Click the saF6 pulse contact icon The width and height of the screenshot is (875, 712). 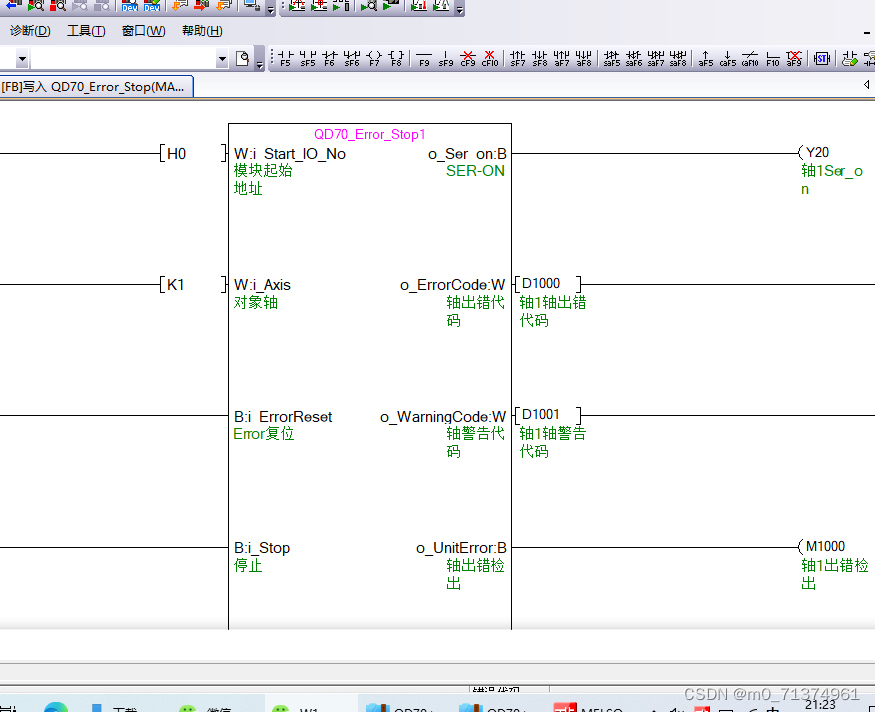(634, 58)
